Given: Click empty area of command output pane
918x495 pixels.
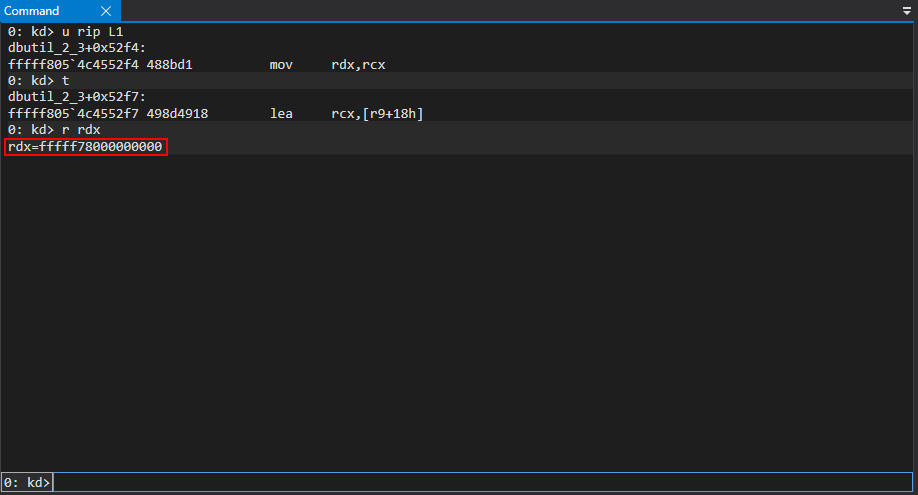Looking at the screenshot, I should click(x=460, y=320).
